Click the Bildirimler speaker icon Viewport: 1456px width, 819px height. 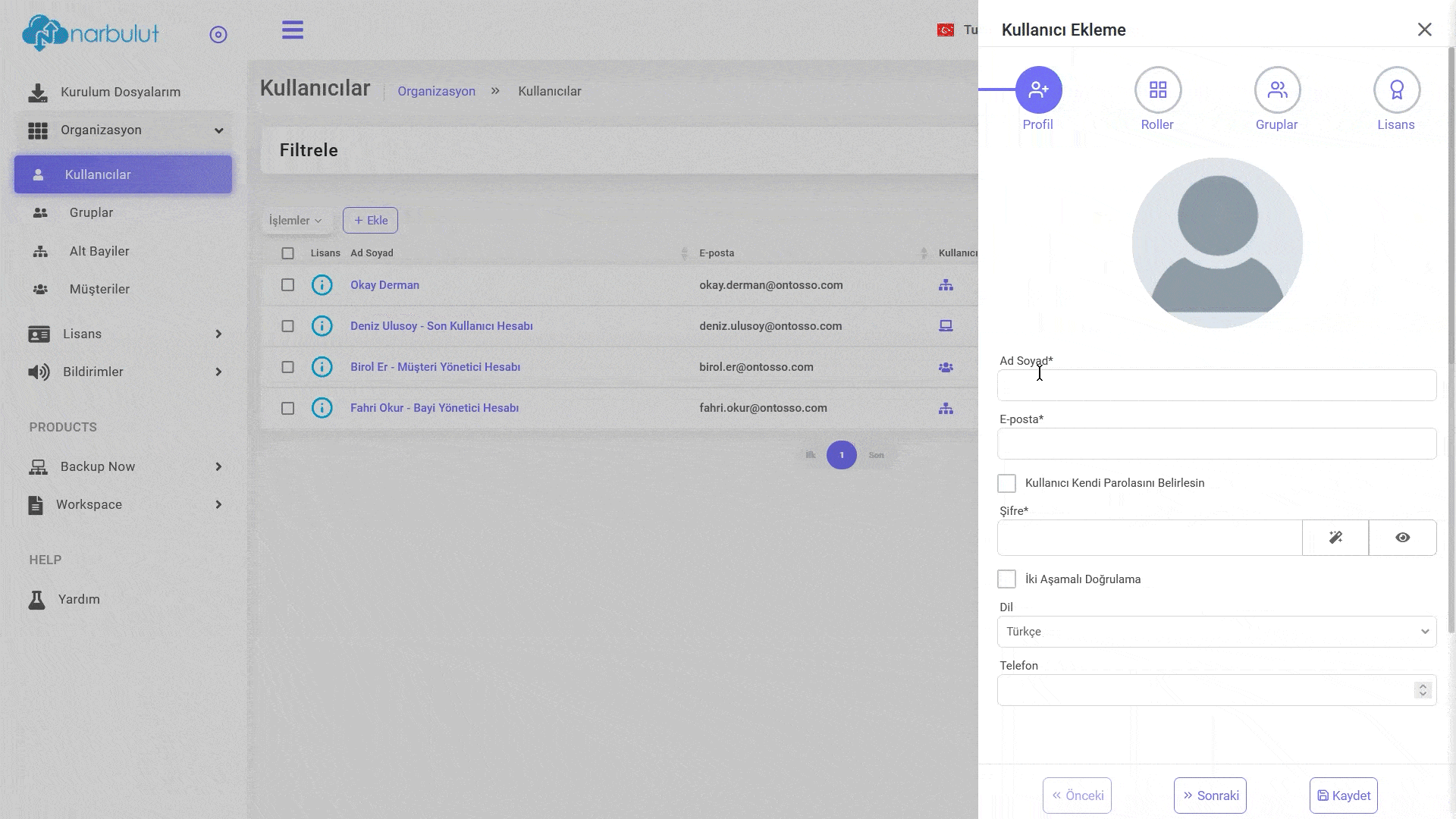[39, 372]
